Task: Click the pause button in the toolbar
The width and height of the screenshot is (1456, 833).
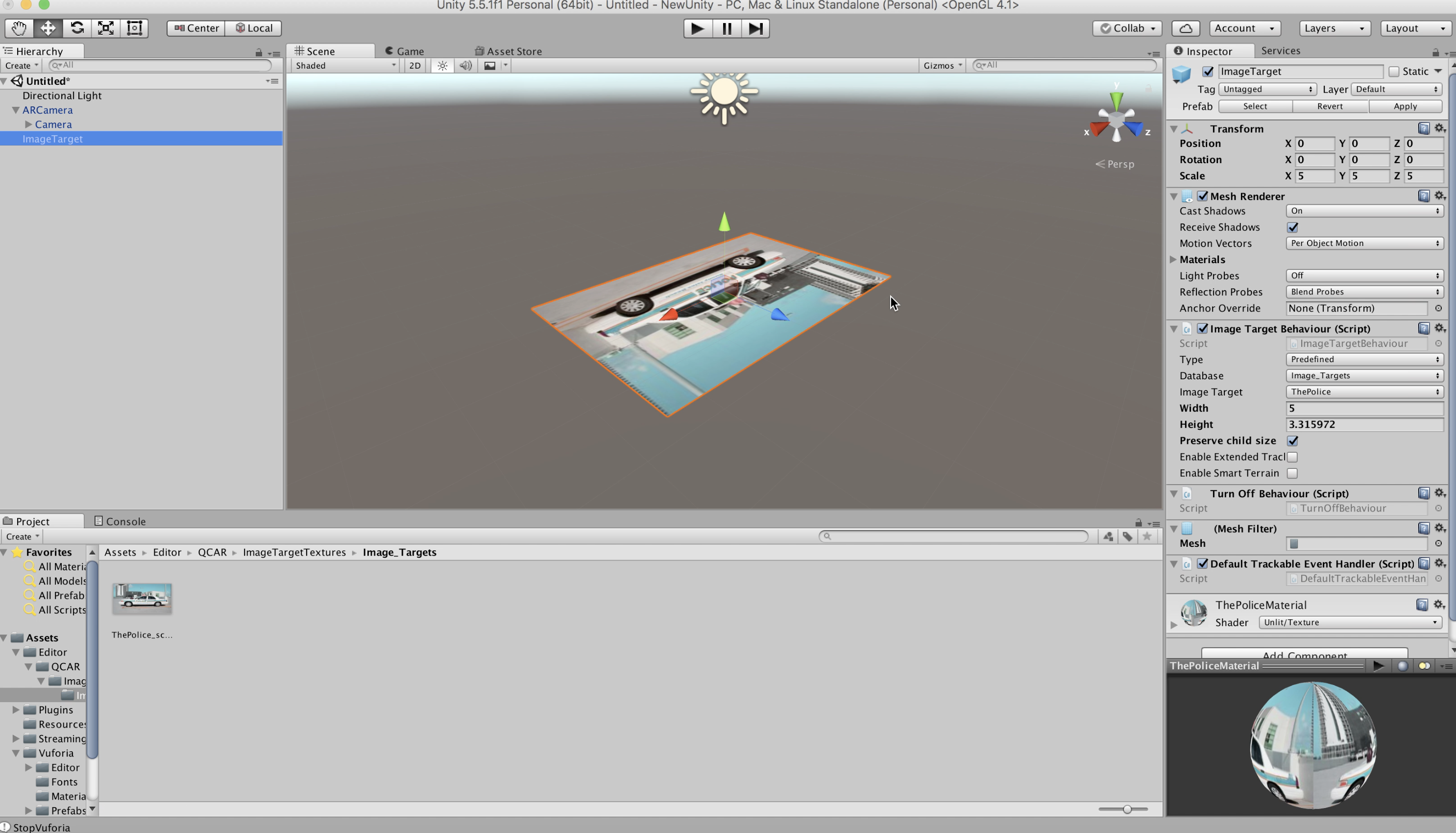Action: tap(726, 28)
